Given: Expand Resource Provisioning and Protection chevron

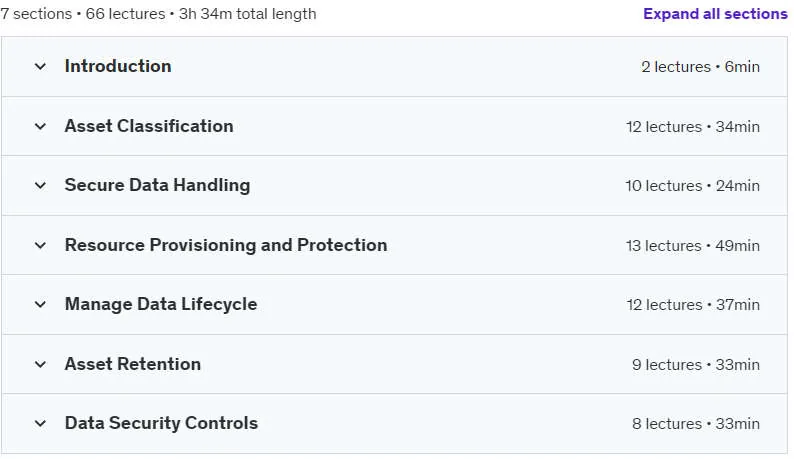Looking at the screenshot, I should (x=40, y=245).
